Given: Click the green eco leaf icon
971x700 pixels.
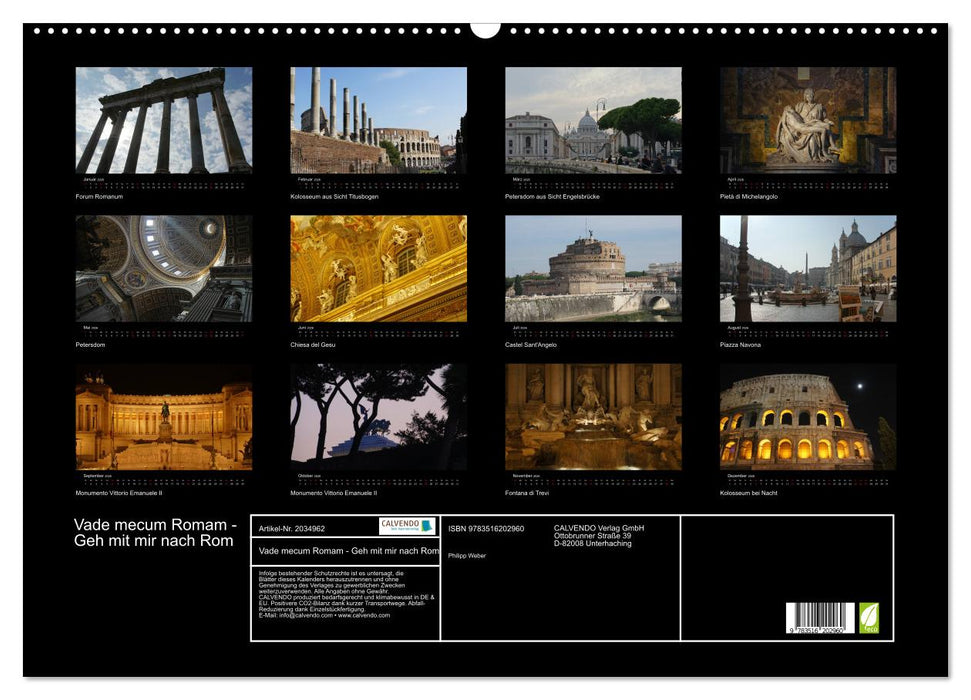Looking at the screenshot, I should click(869, 617).
